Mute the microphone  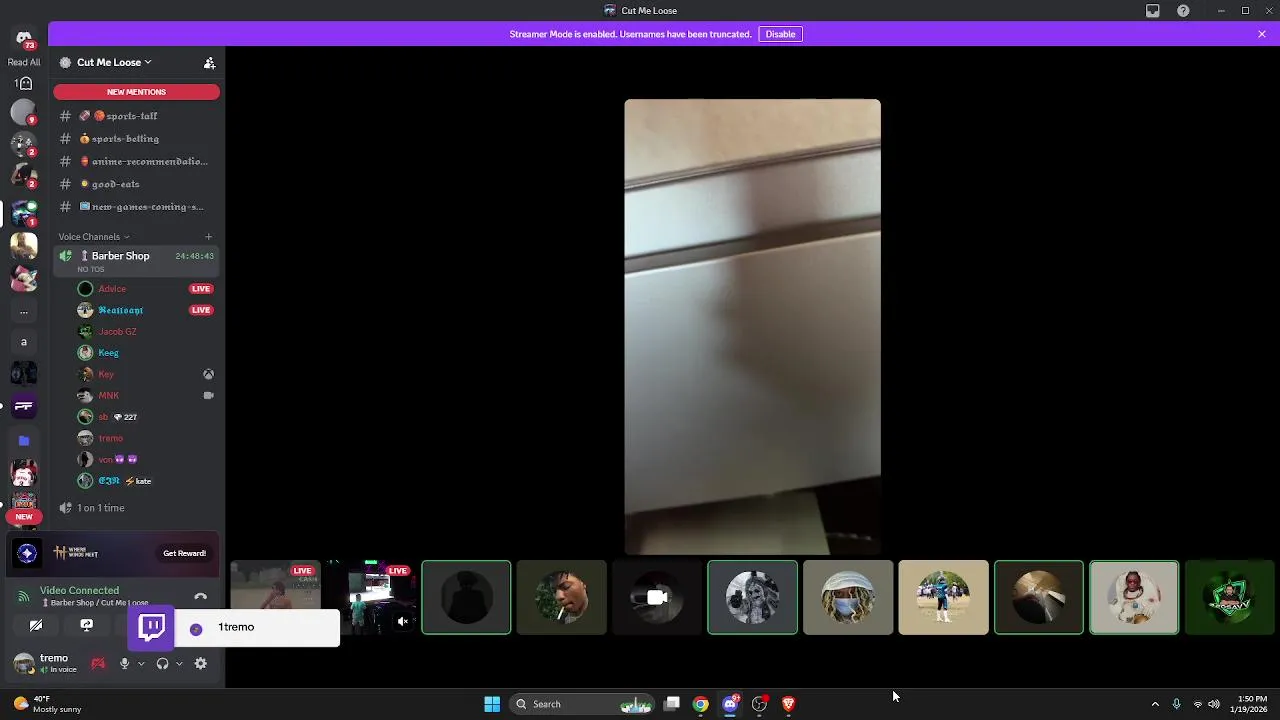click(125, 663)
